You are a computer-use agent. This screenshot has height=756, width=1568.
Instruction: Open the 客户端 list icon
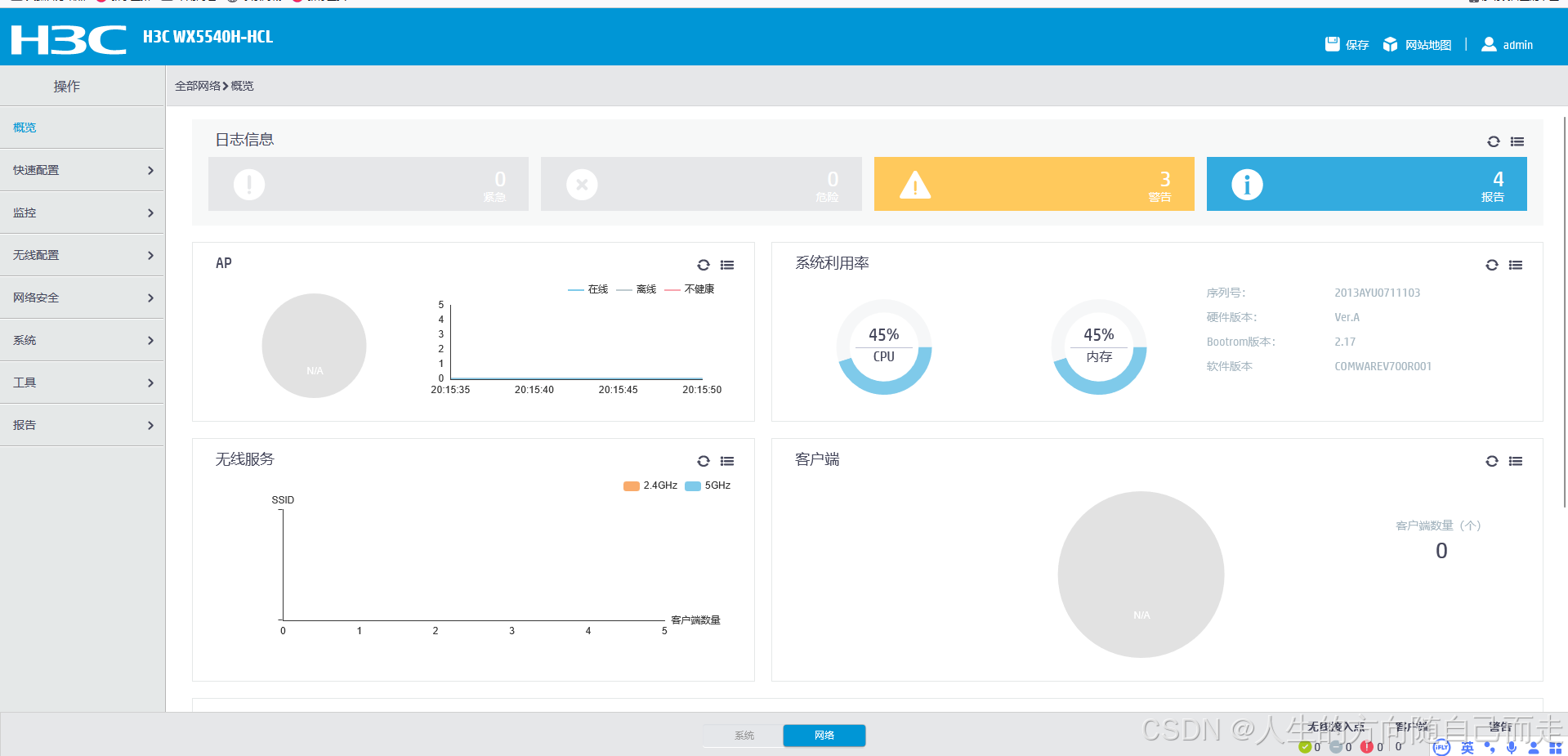coord(1516,461)
